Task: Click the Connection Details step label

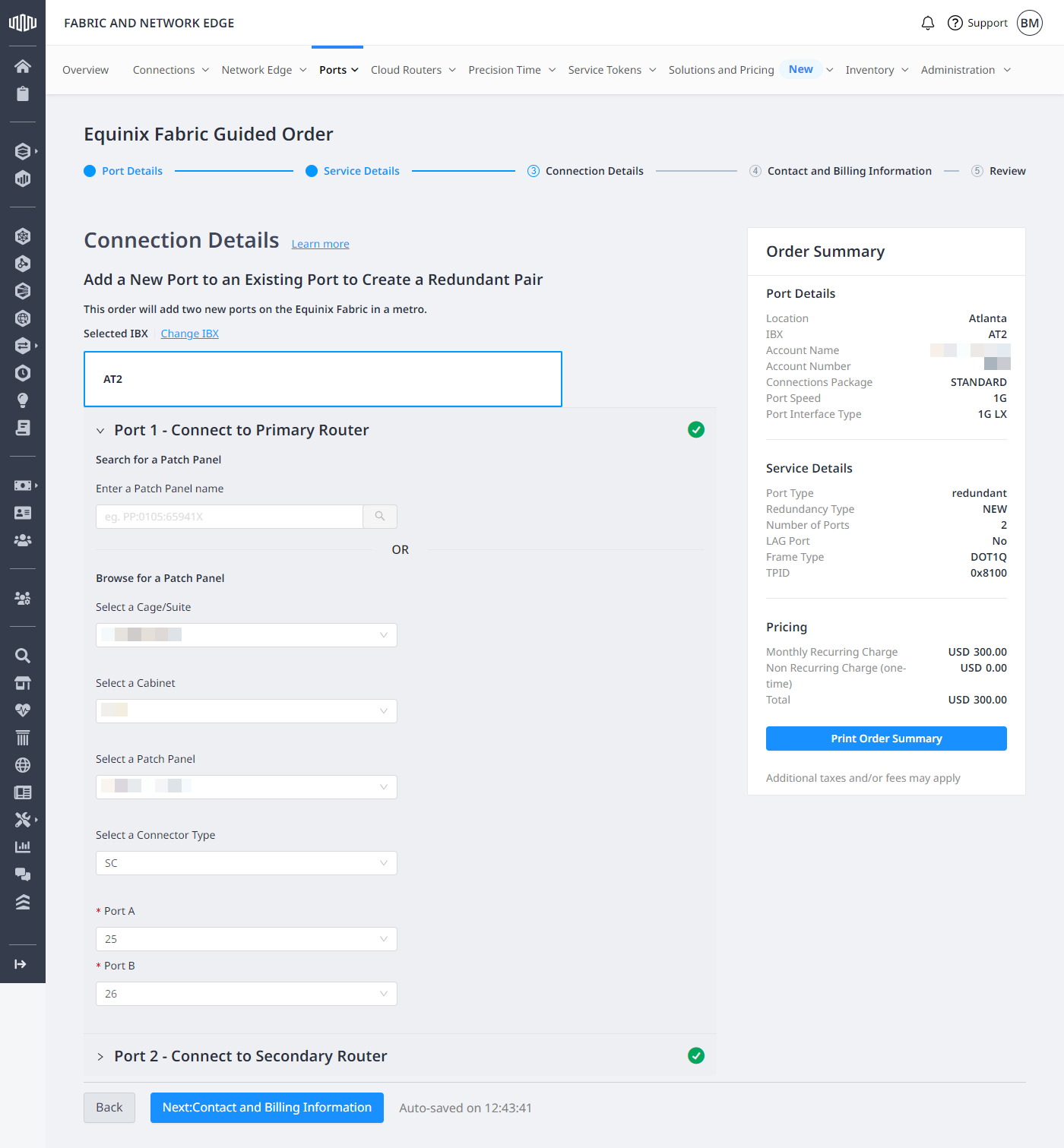Action: 594,171
